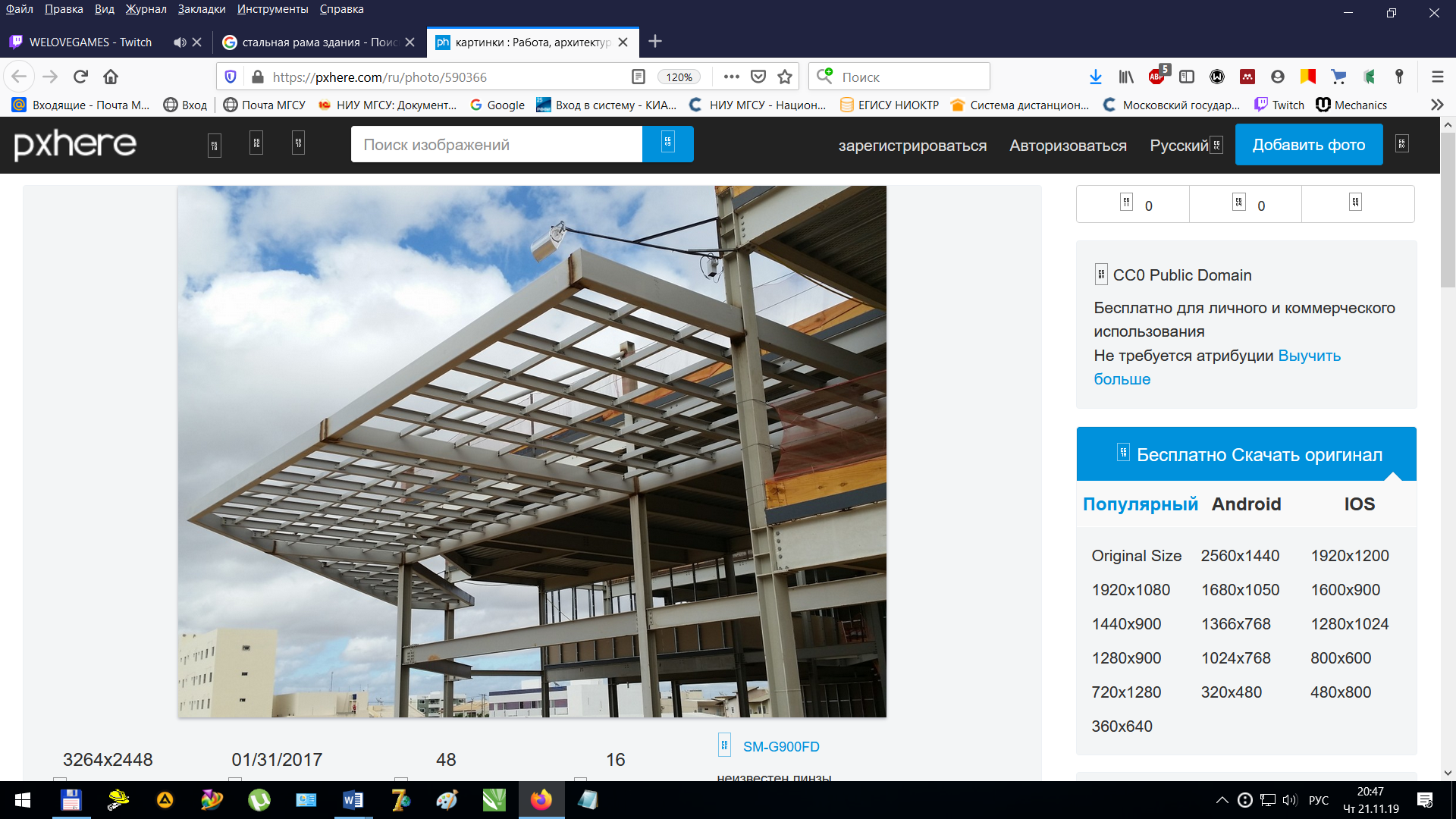Screen dimensions: 1456x819
Task: Open the Закладки menu
Action: 201,9
